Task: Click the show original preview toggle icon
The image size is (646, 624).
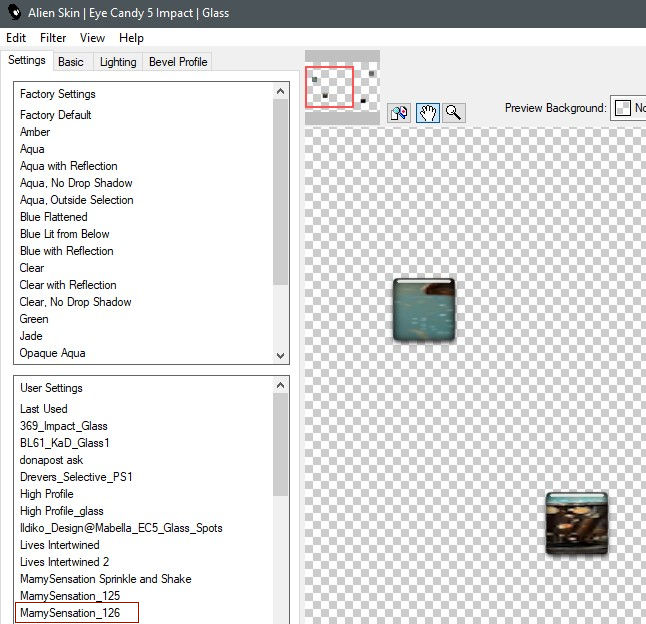Action: 399,113
